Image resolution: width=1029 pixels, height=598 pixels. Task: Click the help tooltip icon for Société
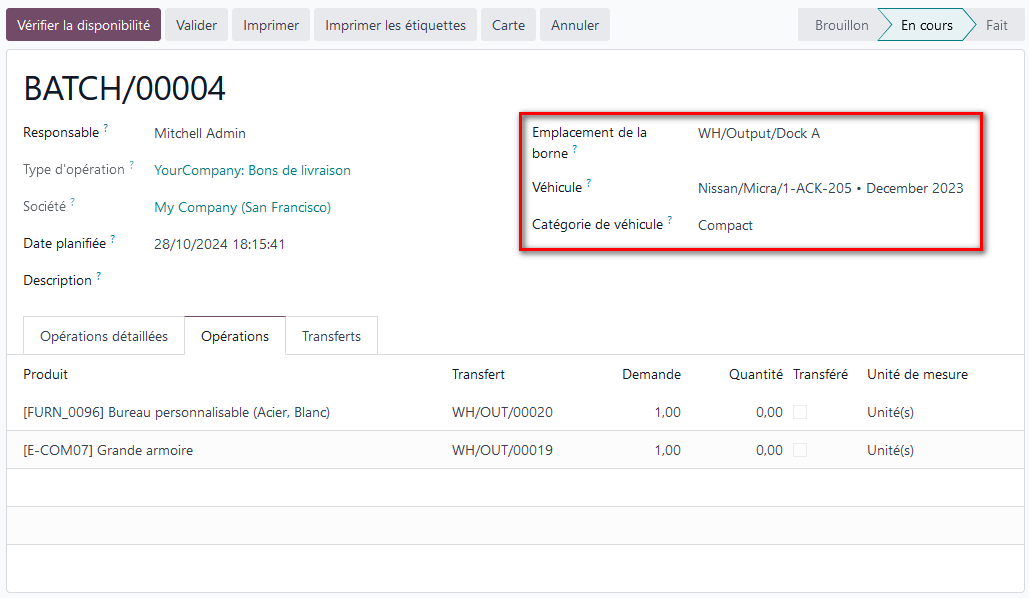73,202
